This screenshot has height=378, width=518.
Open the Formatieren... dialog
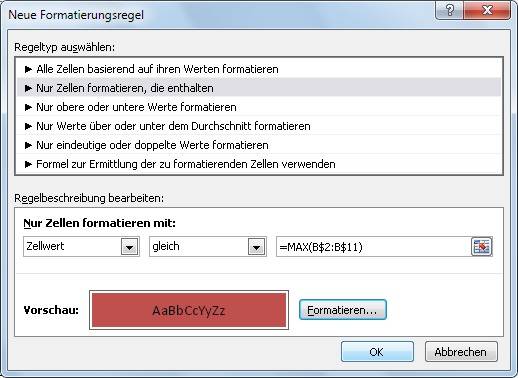(343, 310)
